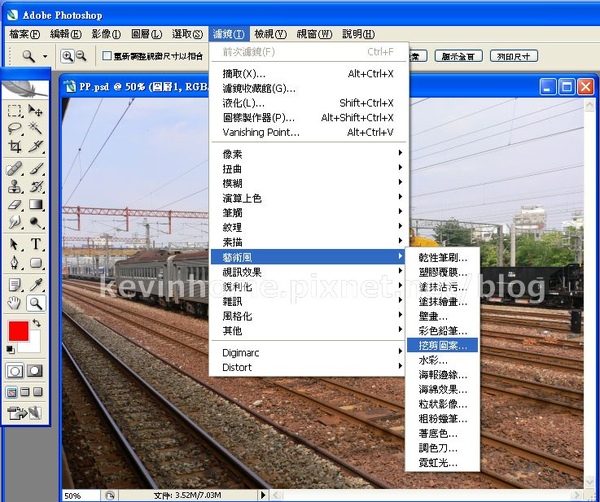Enable resize windows to fit checkbox
This screenshot has height=502, width=600.
[x=107, y=56]
